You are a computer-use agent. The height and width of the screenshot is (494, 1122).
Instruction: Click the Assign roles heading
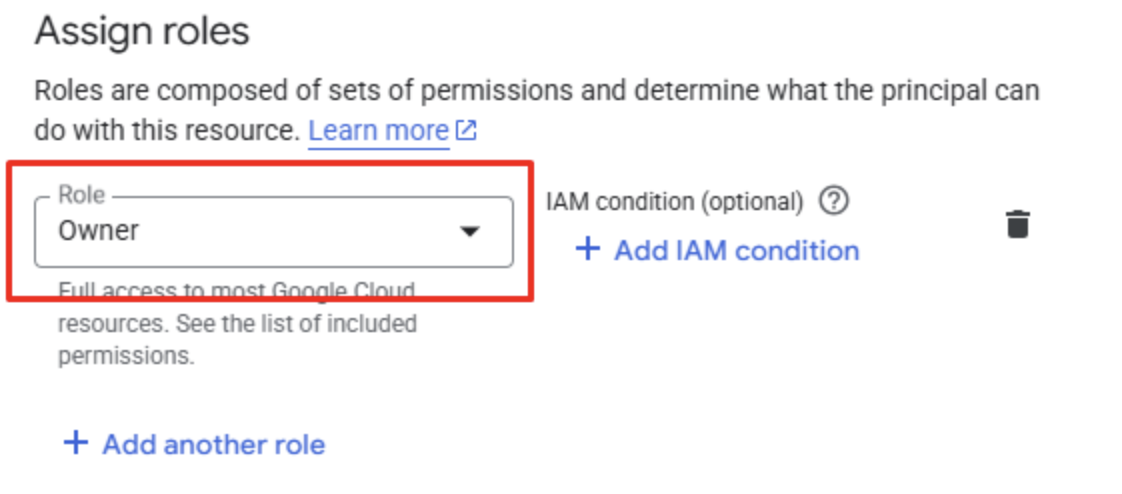pos(142,32)
